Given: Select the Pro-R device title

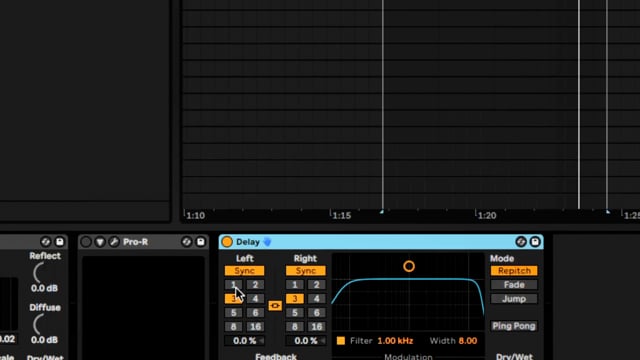Looking at the screenshot, I should [136, 242].
